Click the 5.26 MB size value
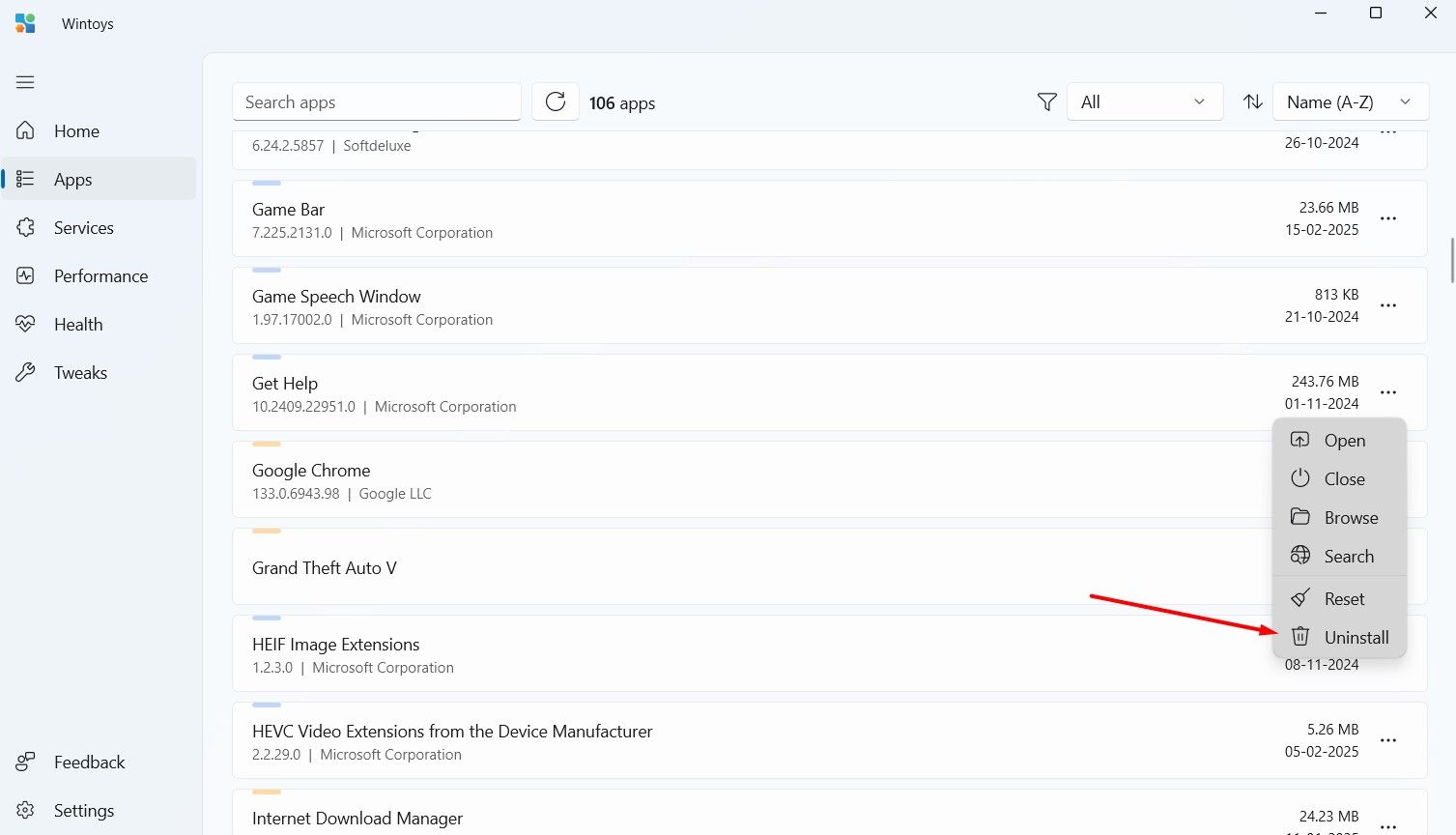The height and width of the screenshot is (835, 1456). 1332,730
